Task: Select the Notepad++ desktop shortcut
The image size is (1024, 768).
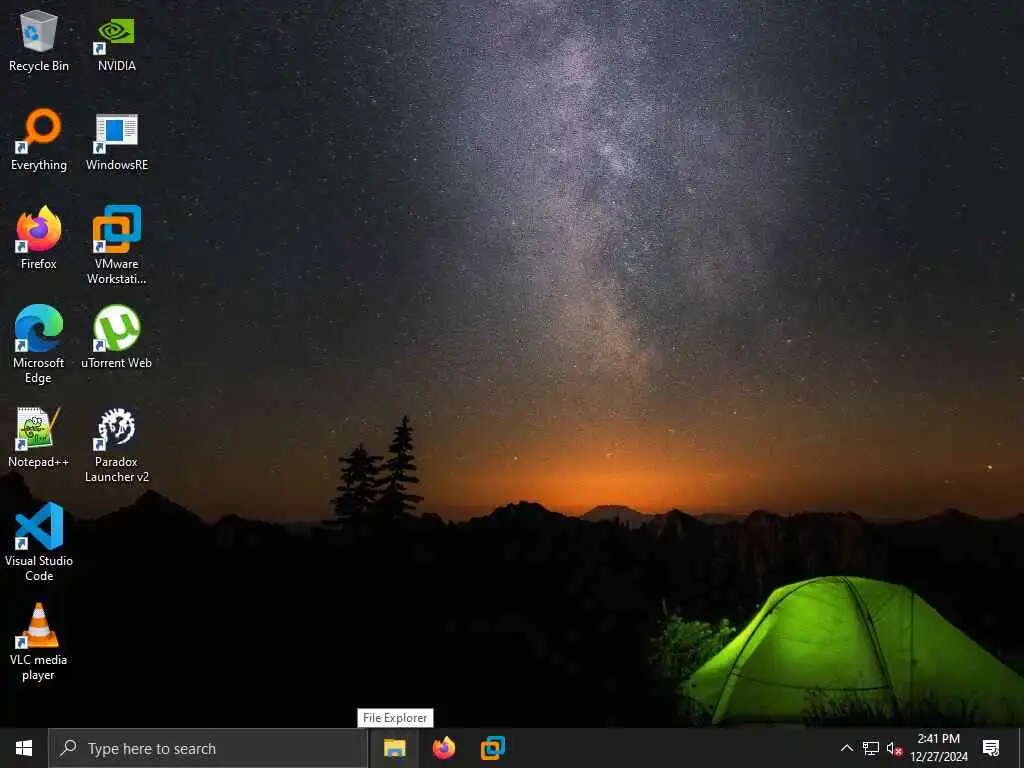Action: (39, 437)
